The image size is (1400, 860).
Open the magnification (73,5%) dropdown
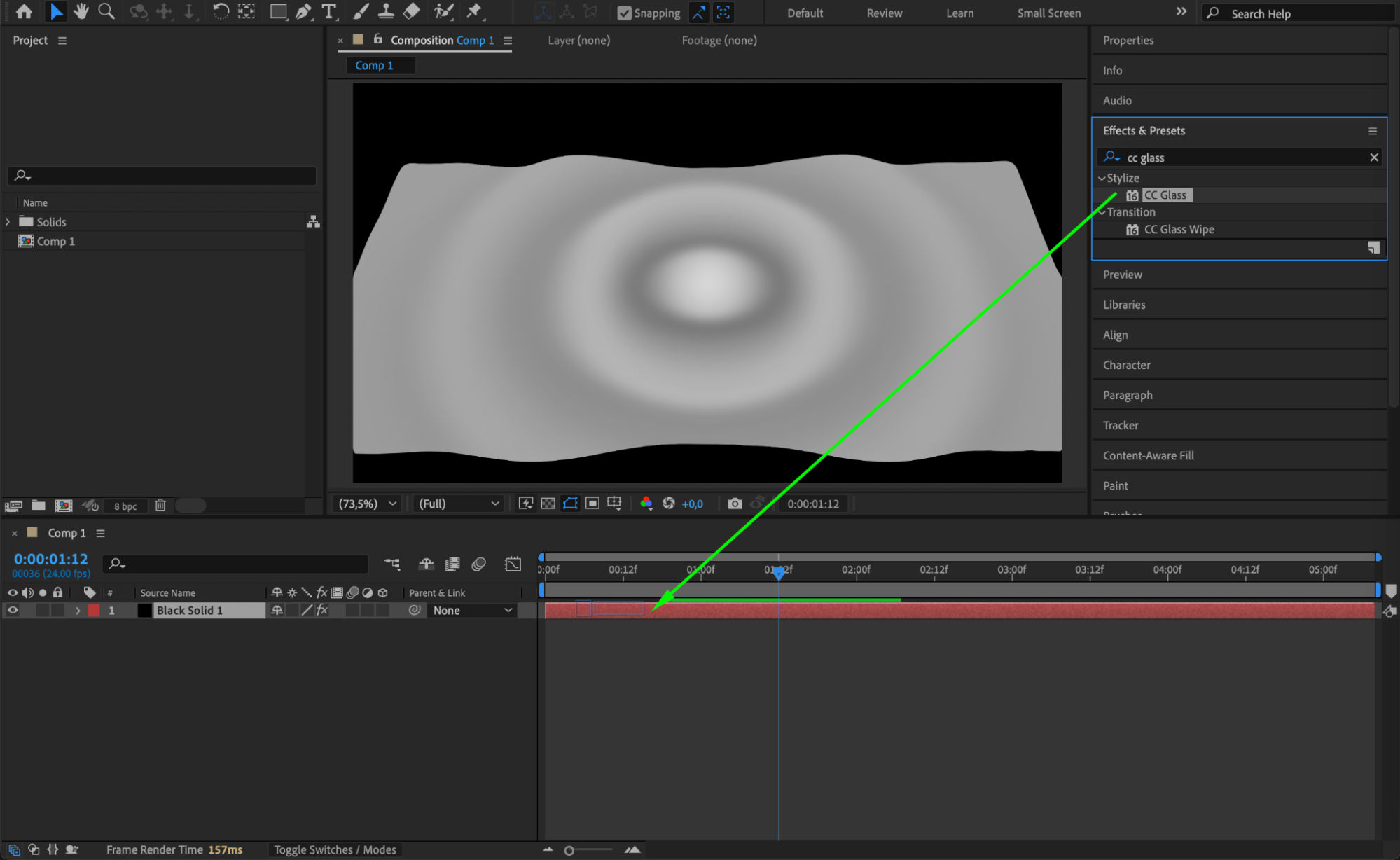[368, 504]
